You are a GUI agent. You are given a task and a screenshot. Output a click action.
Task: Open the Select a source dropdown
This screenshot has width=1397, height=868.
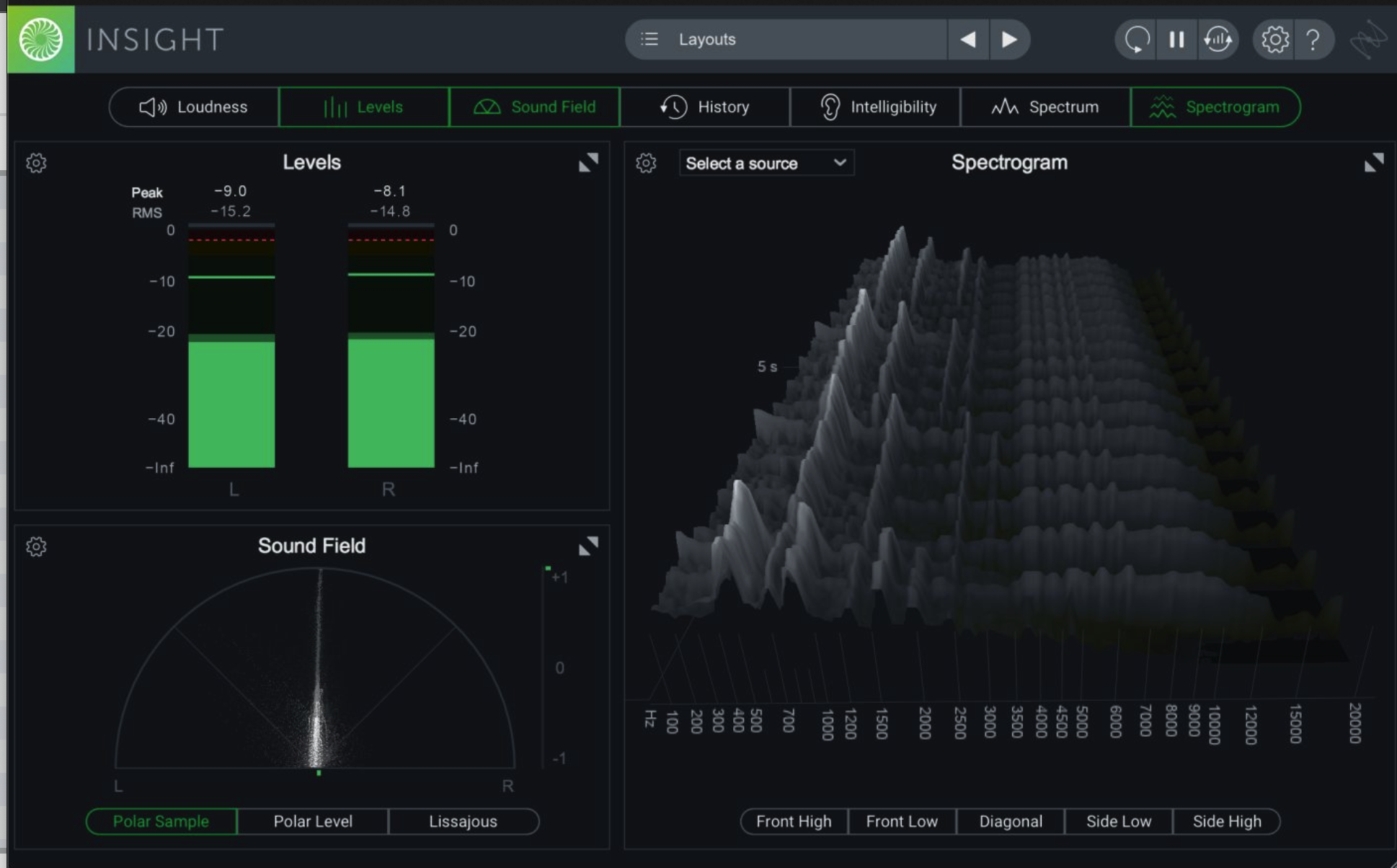pos(766,163)
